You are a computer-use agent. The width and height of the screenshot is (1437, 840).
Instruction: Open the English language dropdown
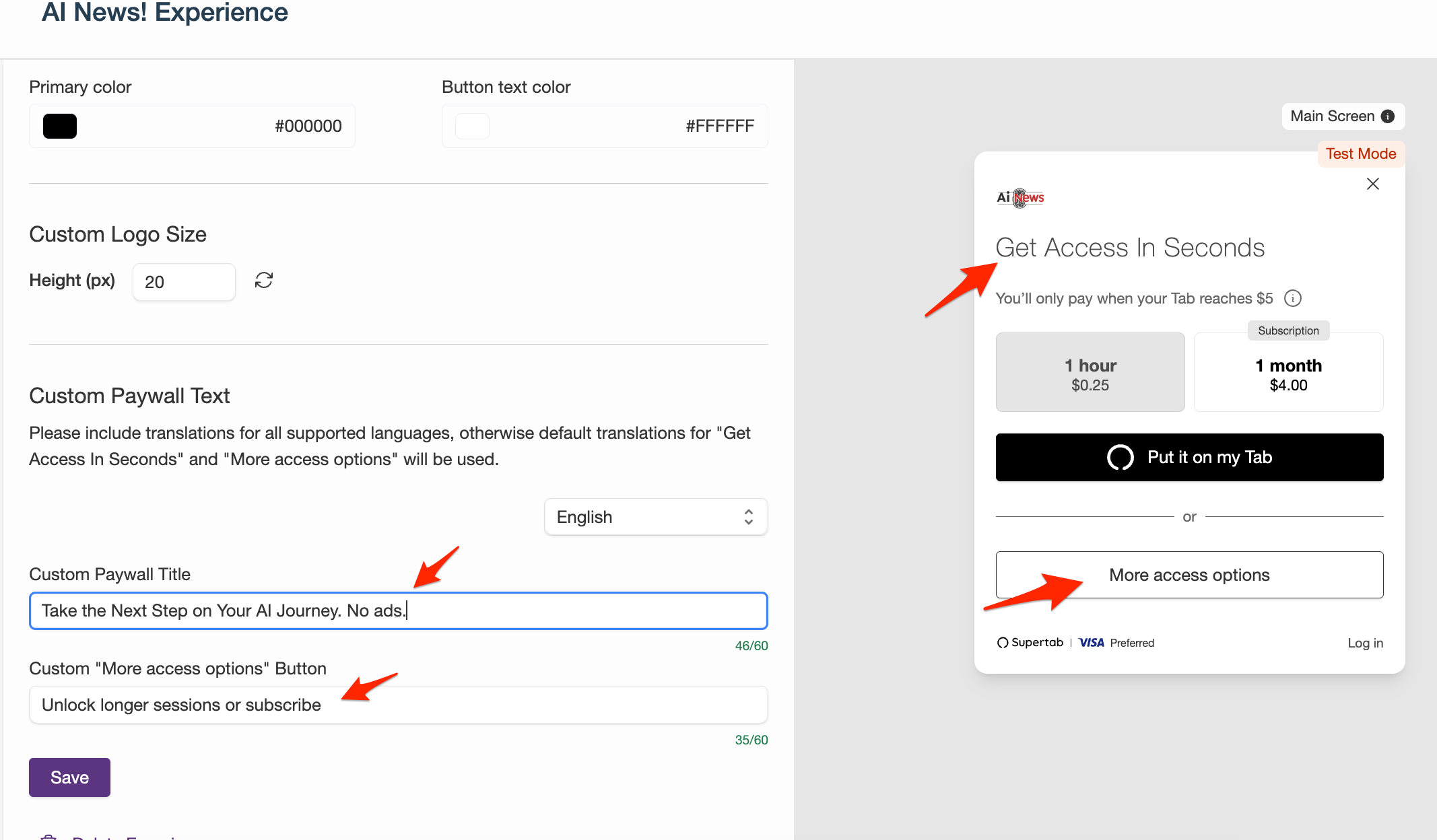(x=655, y=517)
